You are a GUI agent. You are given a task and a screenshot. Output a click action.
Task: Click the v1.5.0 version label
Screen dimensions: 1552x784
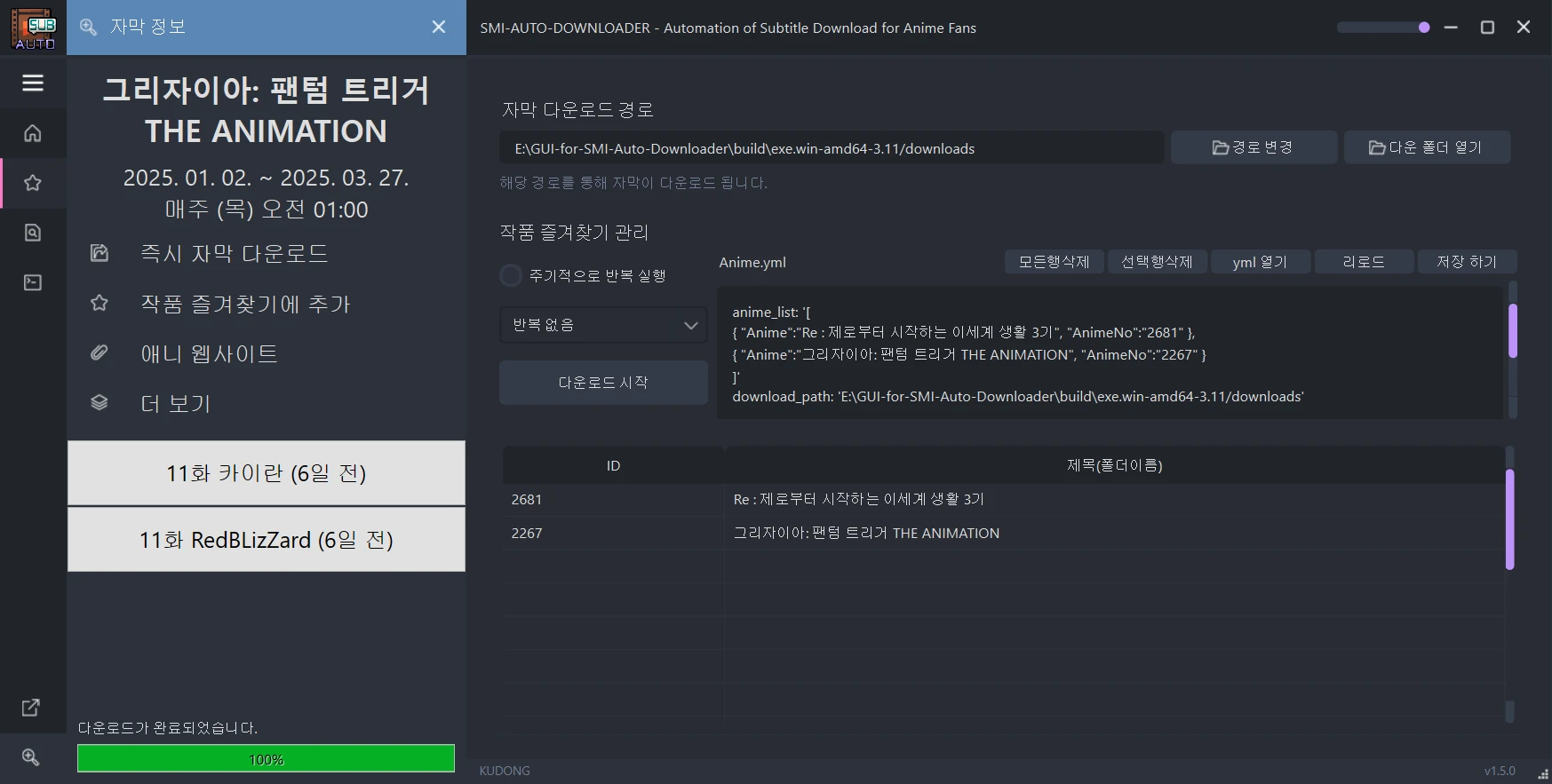1500,771
